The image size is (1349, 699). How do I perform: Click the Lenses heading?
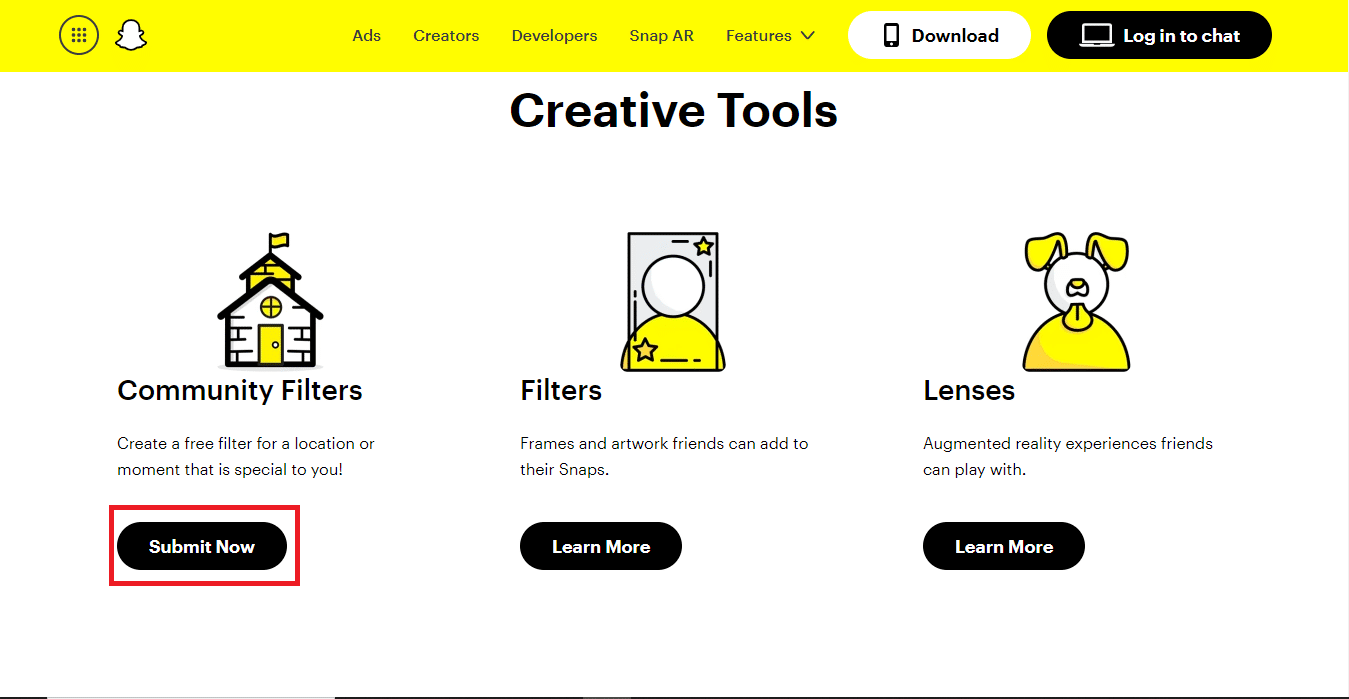click(x=969, y=390)
